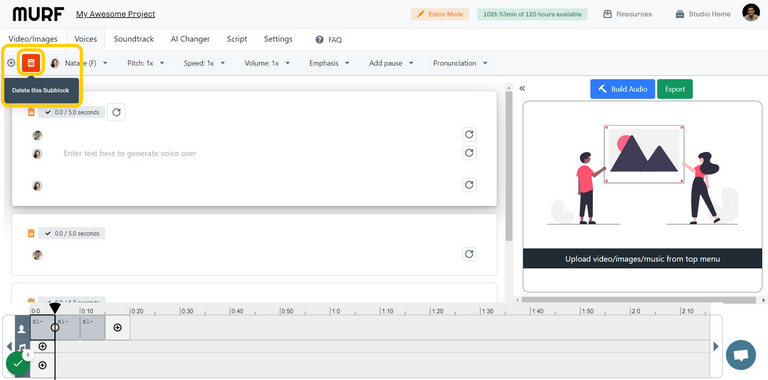Click the 'Upload video/images/music from top menu' banner
Image resolution: width=768 pixels, height=380 pixels.
tap(643, 259)
